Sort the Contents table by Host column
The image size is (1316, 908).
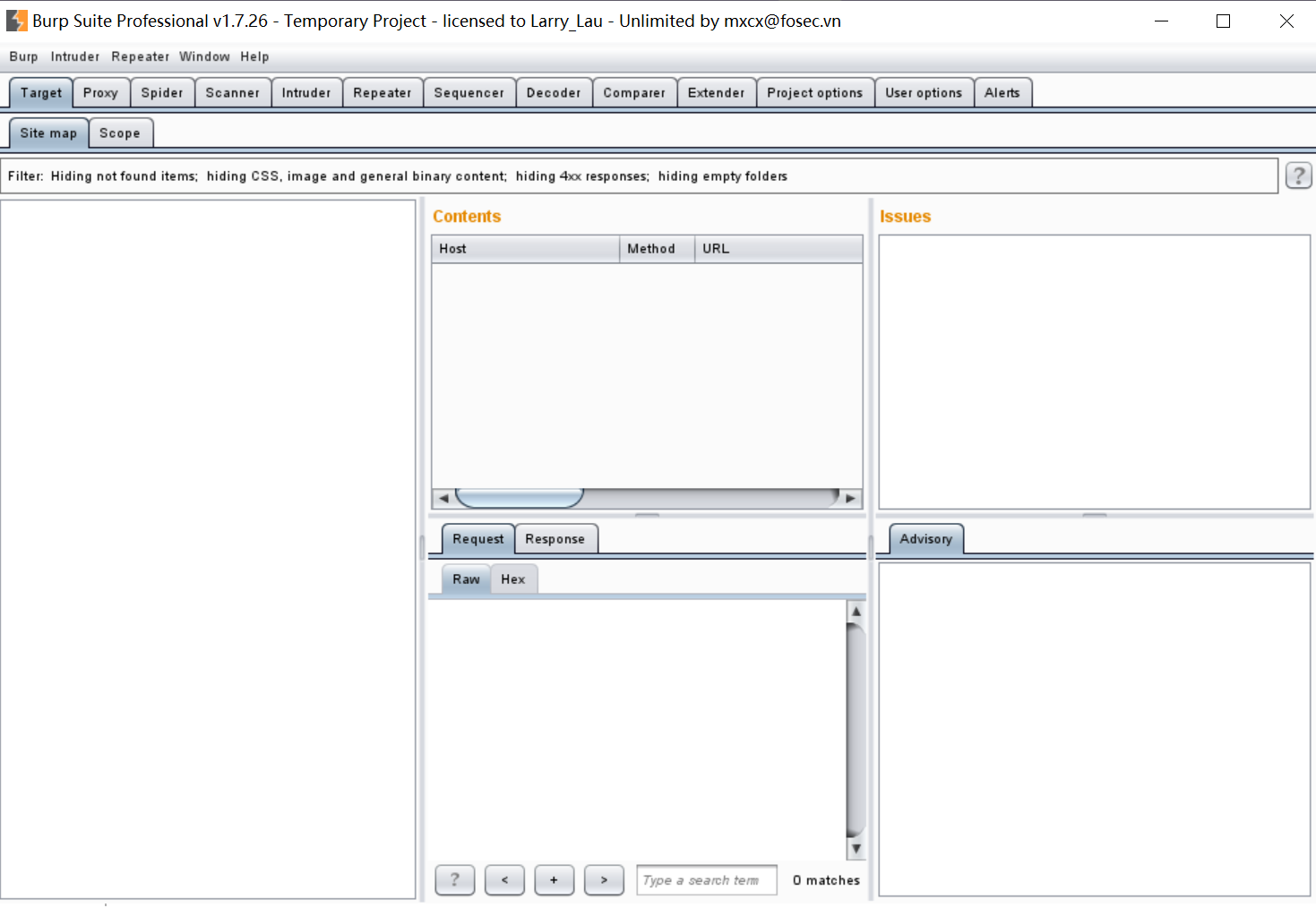coord(525,248)
